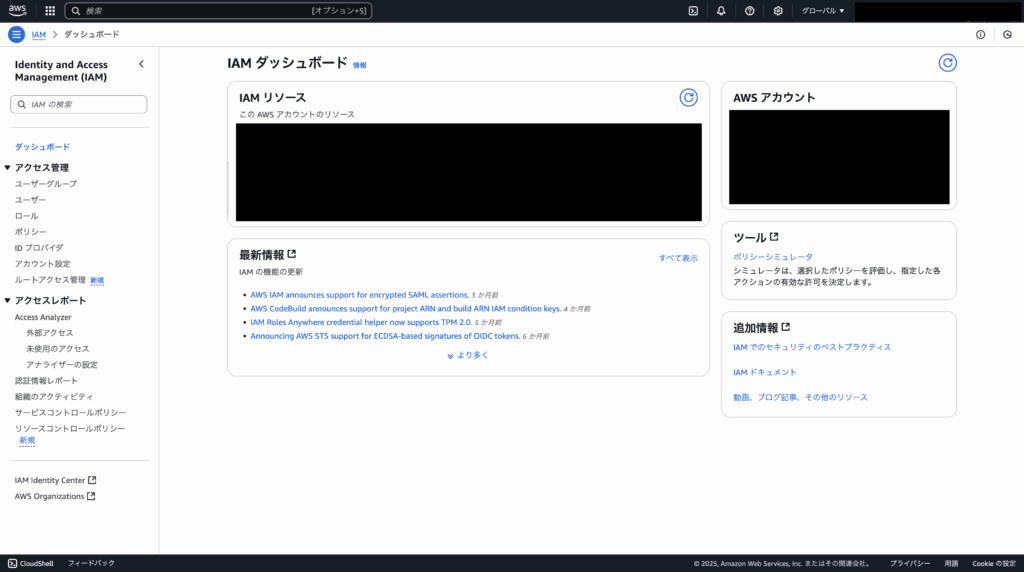Toggle the hamburger navigation menu button
The width and height of the screenshot is (1024, 572).
(16, 35)
